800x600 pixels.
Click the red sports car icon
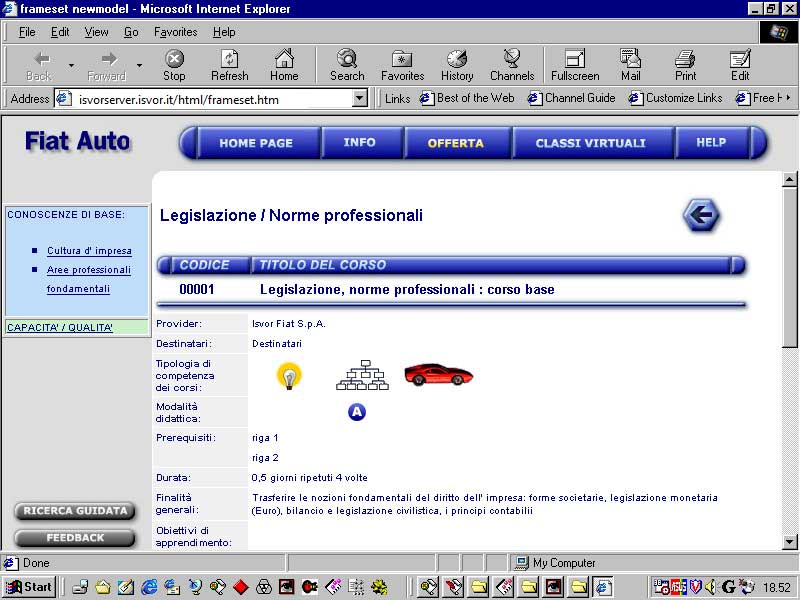438,374
